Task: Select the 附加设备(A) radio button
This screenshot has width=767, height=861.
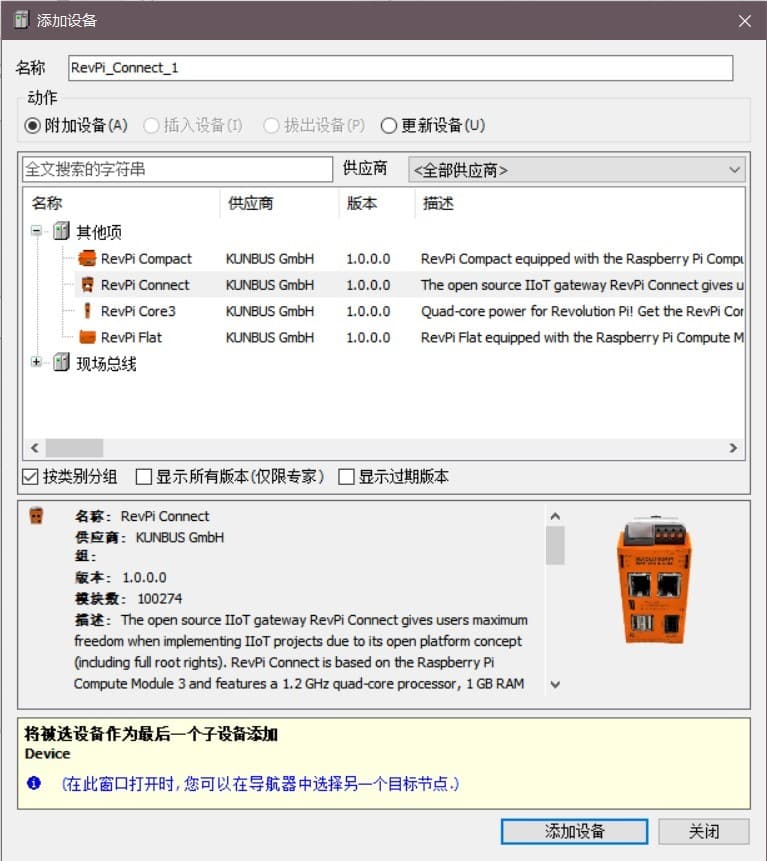Action: pyautogui.click(x=33, y=126)
